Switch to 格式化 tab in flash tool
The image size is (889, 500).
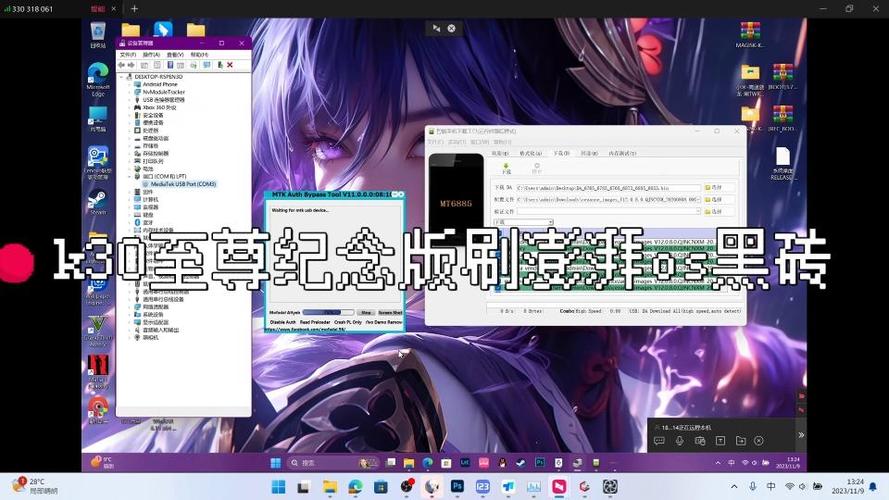531,154
